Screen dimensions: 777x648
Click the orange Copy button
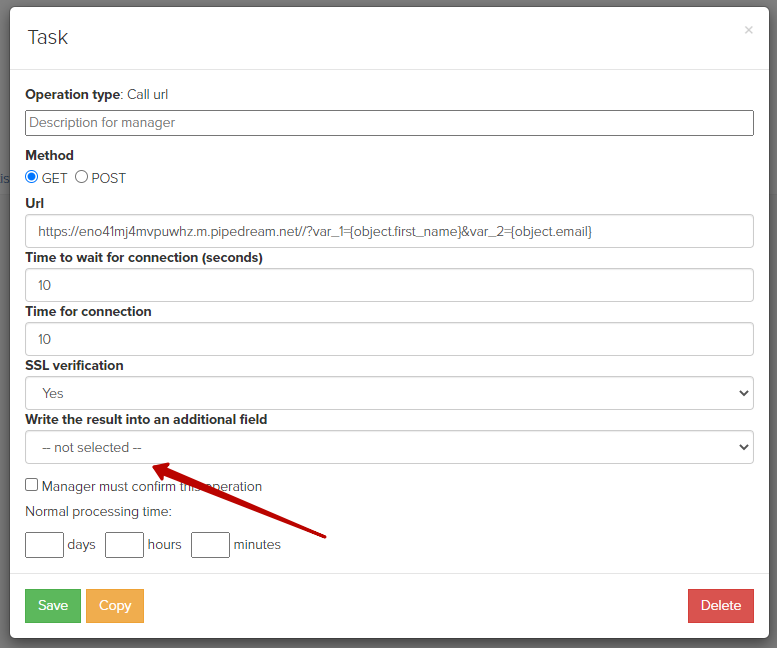[115, 605]
